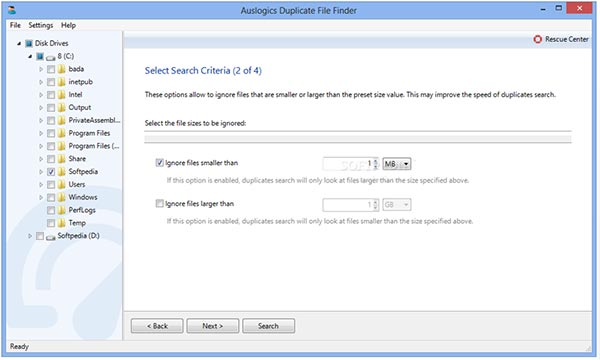Select Program Files (... tree item

94,146
